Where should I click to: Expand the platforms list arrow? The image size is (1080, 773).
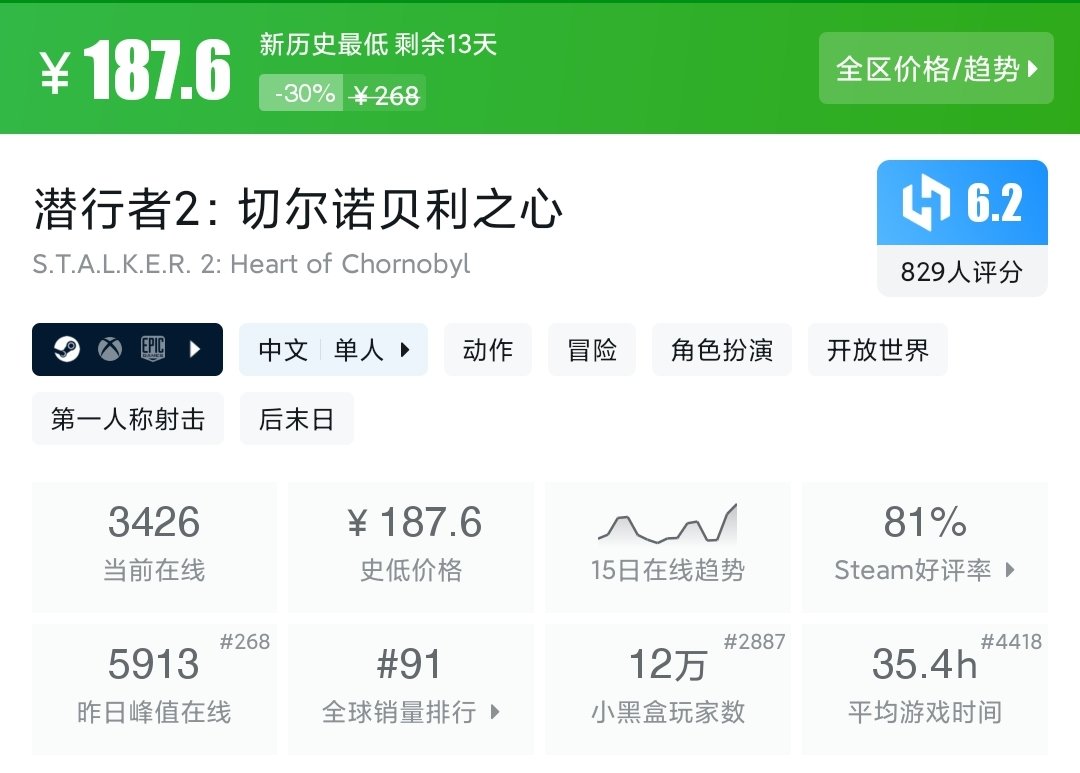(196, 349)
